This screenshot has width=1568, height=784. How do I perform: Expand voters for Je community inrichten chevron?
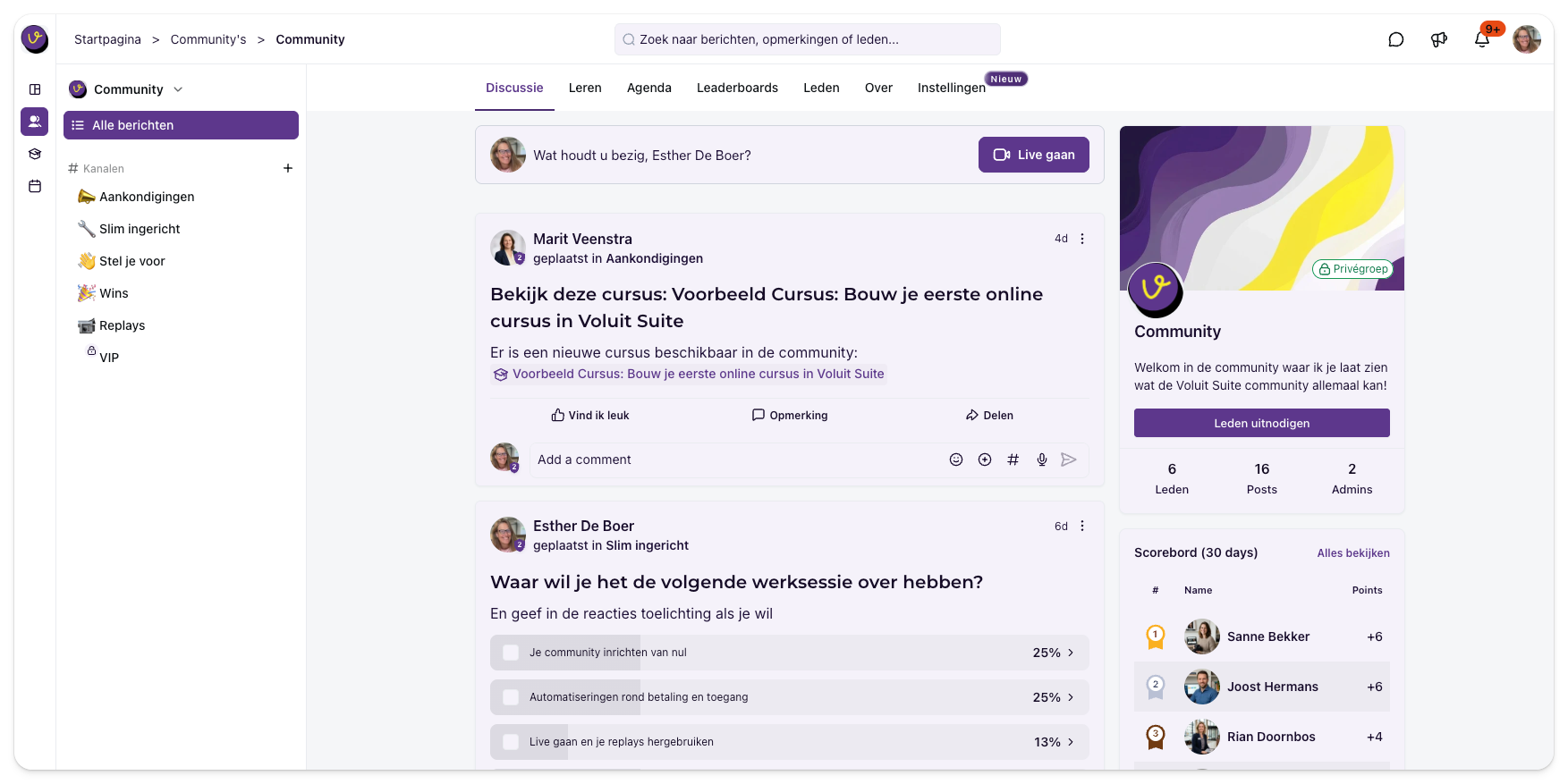pyautogui.click(x=1071, y=653)
